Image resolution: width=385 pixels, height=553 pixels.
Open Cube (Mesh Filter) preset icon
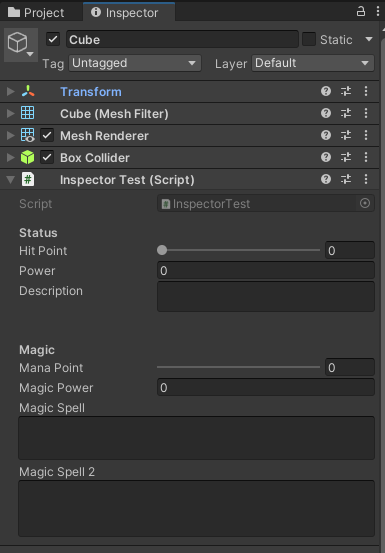coord(346,113)
